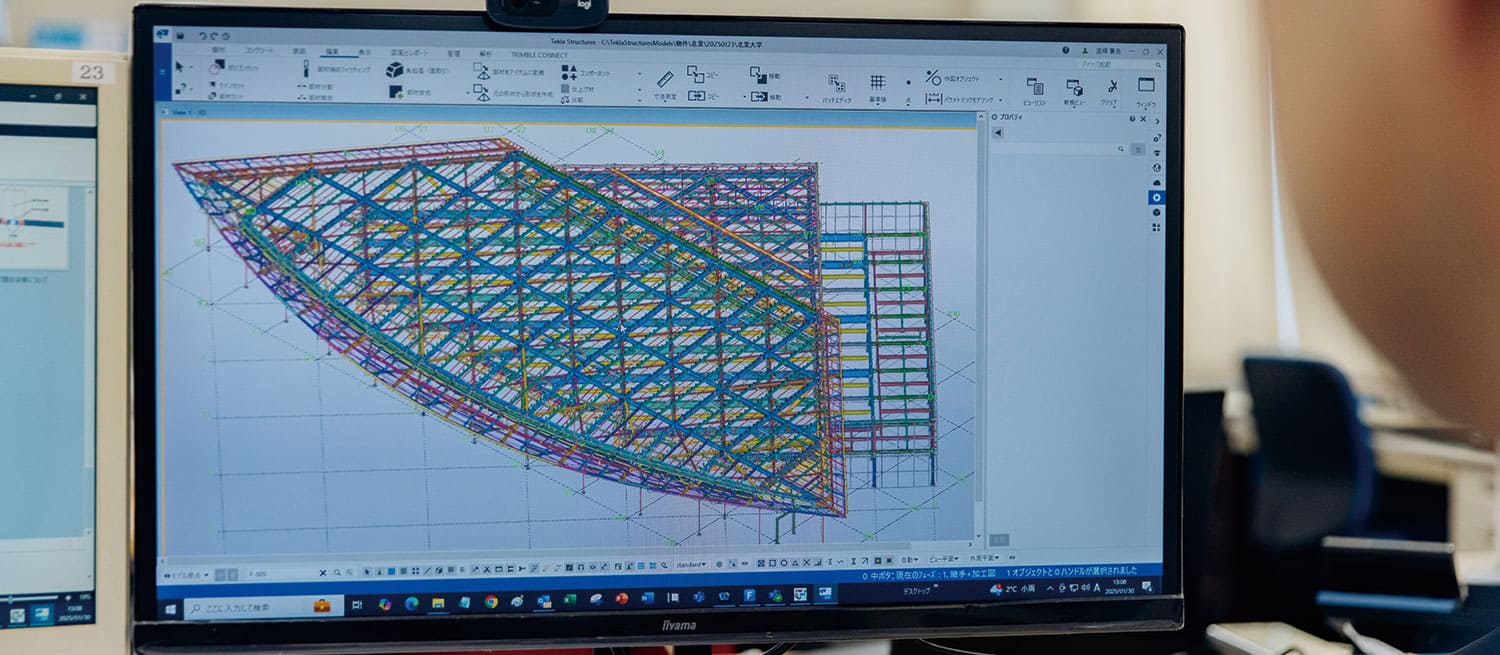The height and width of the screenshot is (655, 1500).
Task: Open Chrome from the Windows taskbar
Action: pyautogui.click(x=491, y=602)
